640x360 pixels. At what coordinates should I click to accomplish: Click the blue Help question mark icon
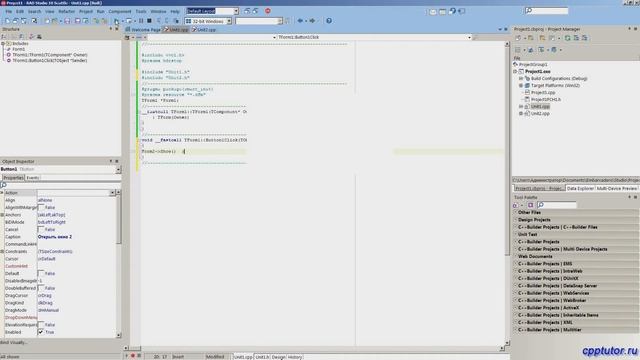pos(329,21)
